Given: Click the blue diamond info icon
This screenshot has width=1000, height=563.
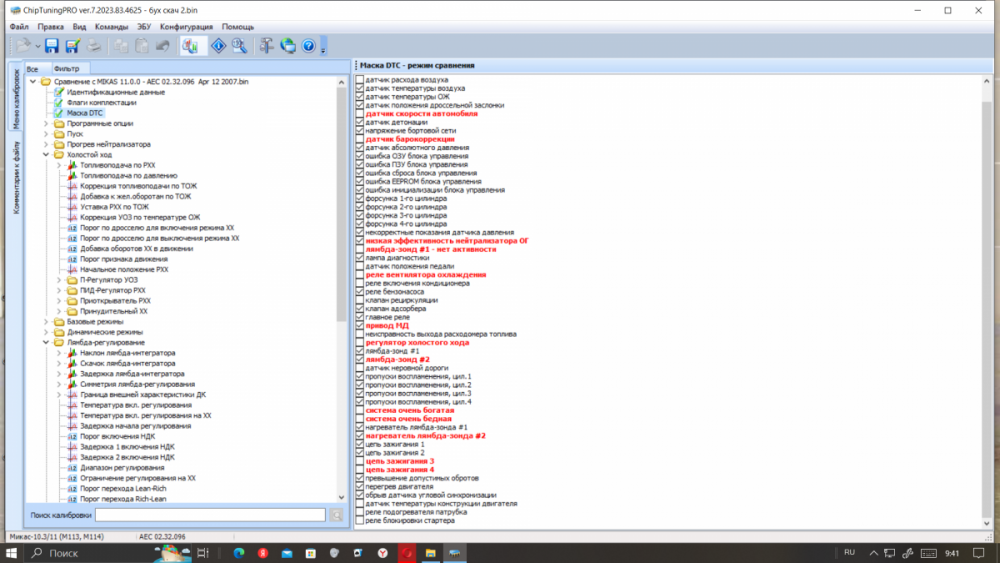Looking at the screenshot, I should click(218, 46).
